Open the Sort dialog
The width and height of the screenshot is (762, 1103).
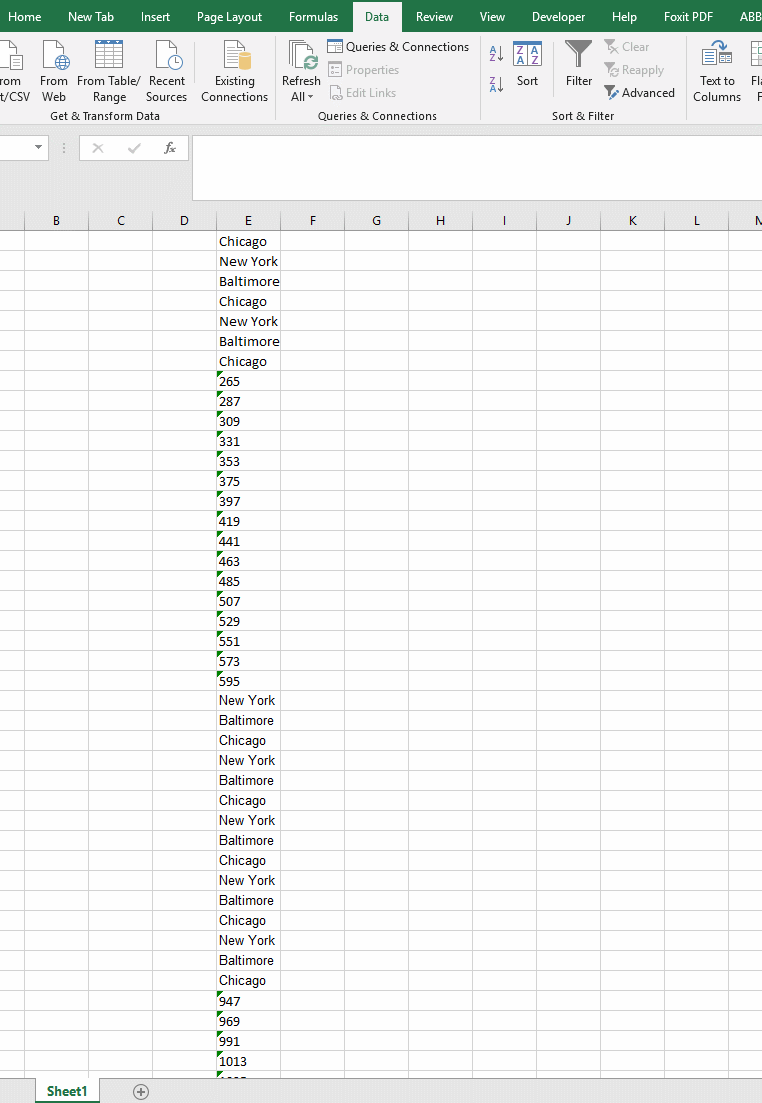(x=527, y=64)
